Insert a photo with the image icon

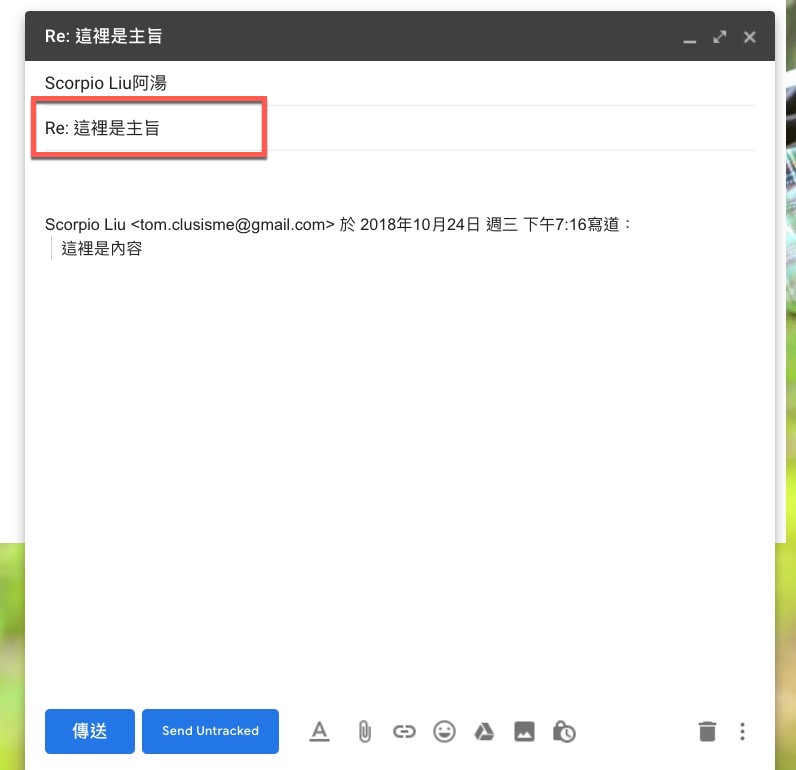[524, 731]
